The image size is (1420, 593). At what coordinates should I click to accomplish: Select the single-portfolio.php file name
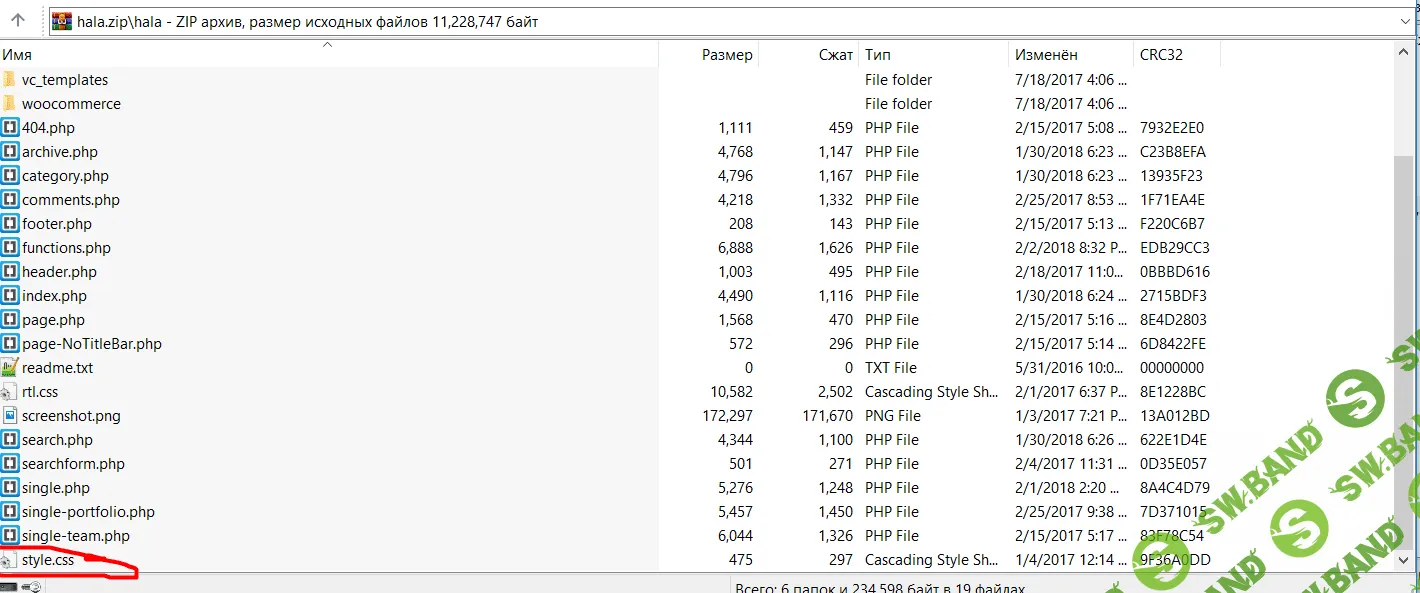pos(88,512)
